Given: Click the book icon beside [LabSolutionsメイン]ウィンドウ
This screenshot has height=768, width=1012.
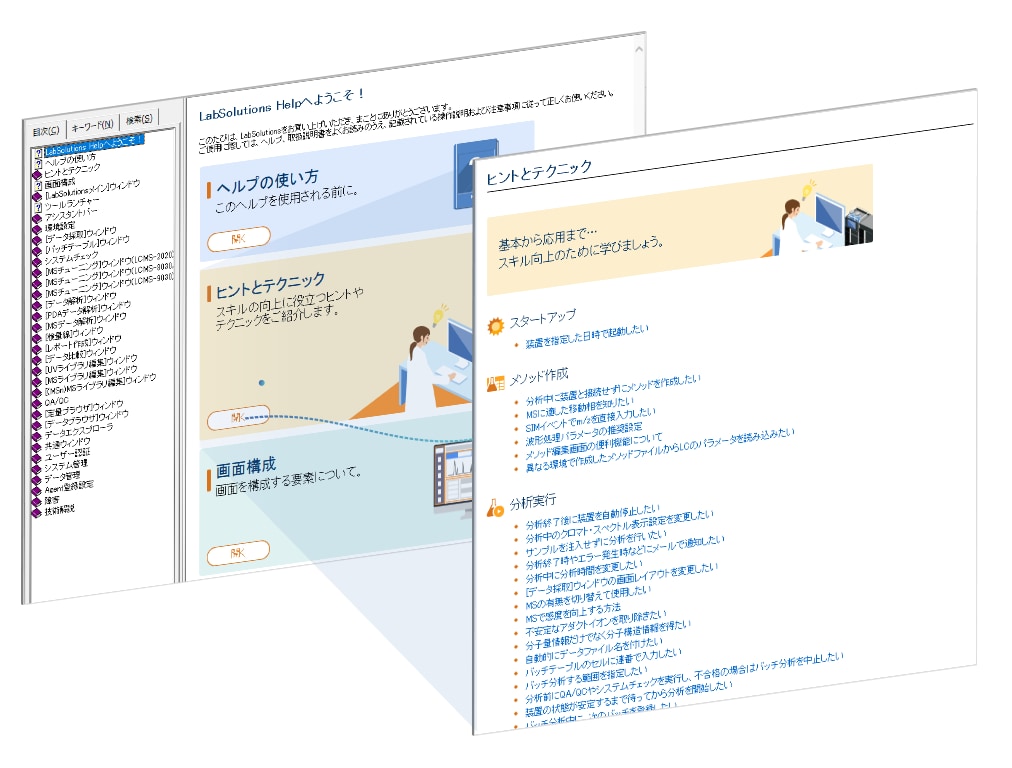Looking at the screenshot, I should tap(37, 196).
